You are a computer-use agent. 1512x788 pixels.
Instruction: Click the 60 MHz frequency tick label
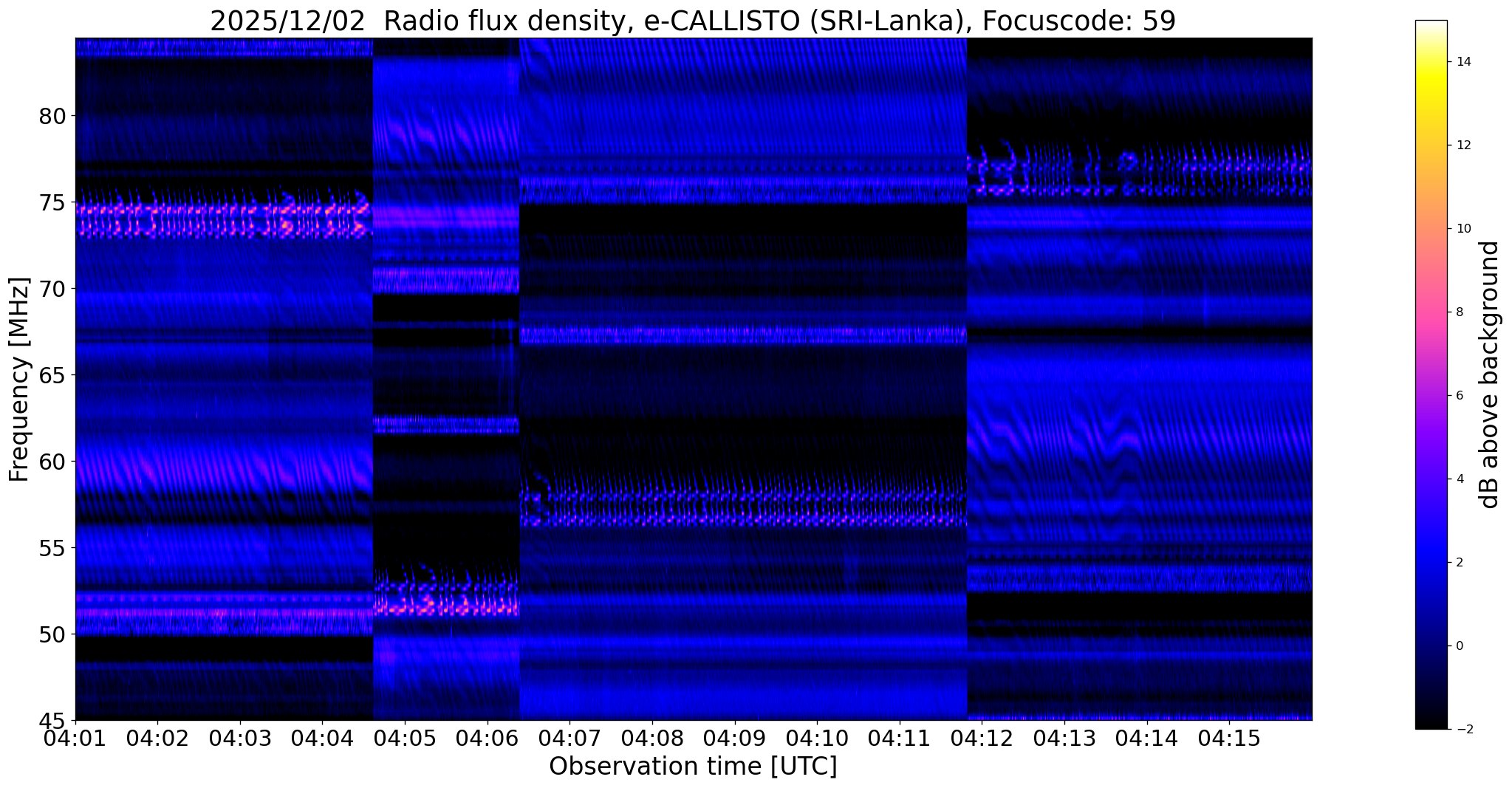52,462
